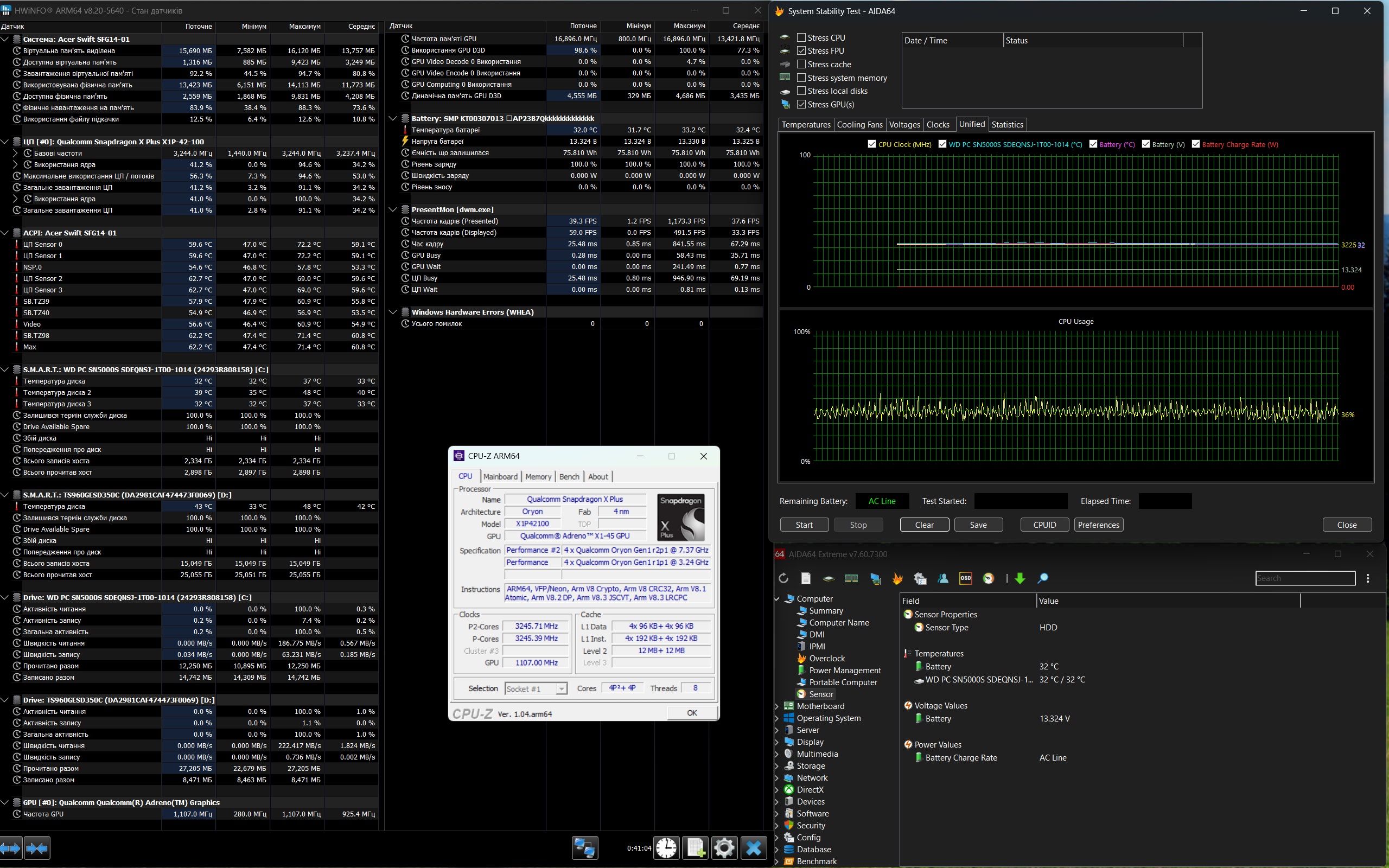Toggle the Battery (V) graph checkbox
Image resolution: width=1389 pixels, height=868 pixels.
point(1145,144)
